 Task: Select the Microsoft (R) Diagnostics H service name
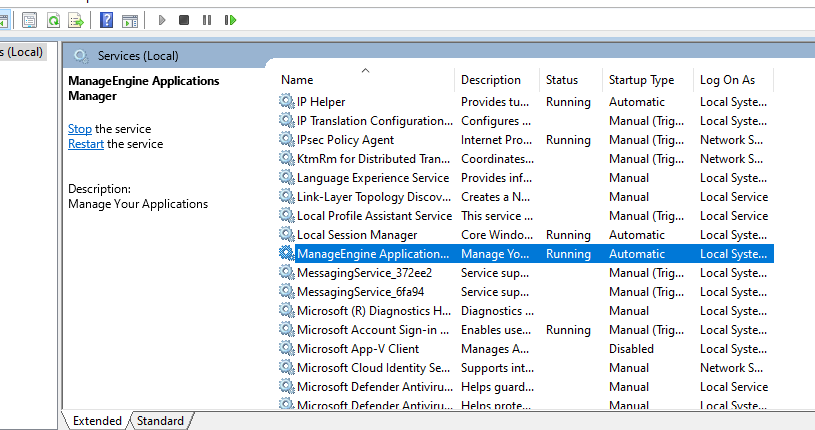(x=374, y=311)
